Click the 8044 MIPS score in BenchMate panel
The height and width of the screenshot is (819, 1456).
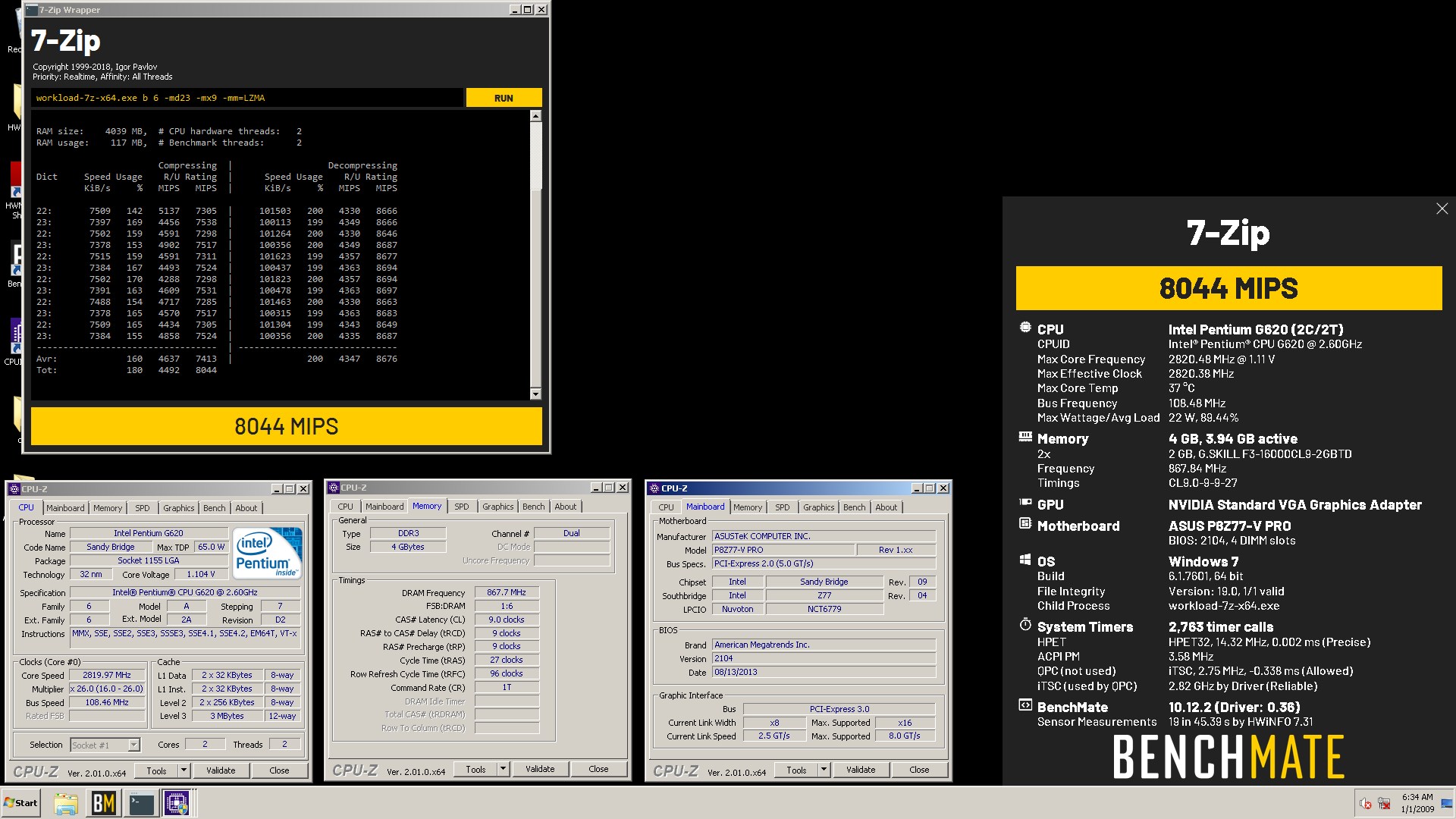pos(1228,288)
